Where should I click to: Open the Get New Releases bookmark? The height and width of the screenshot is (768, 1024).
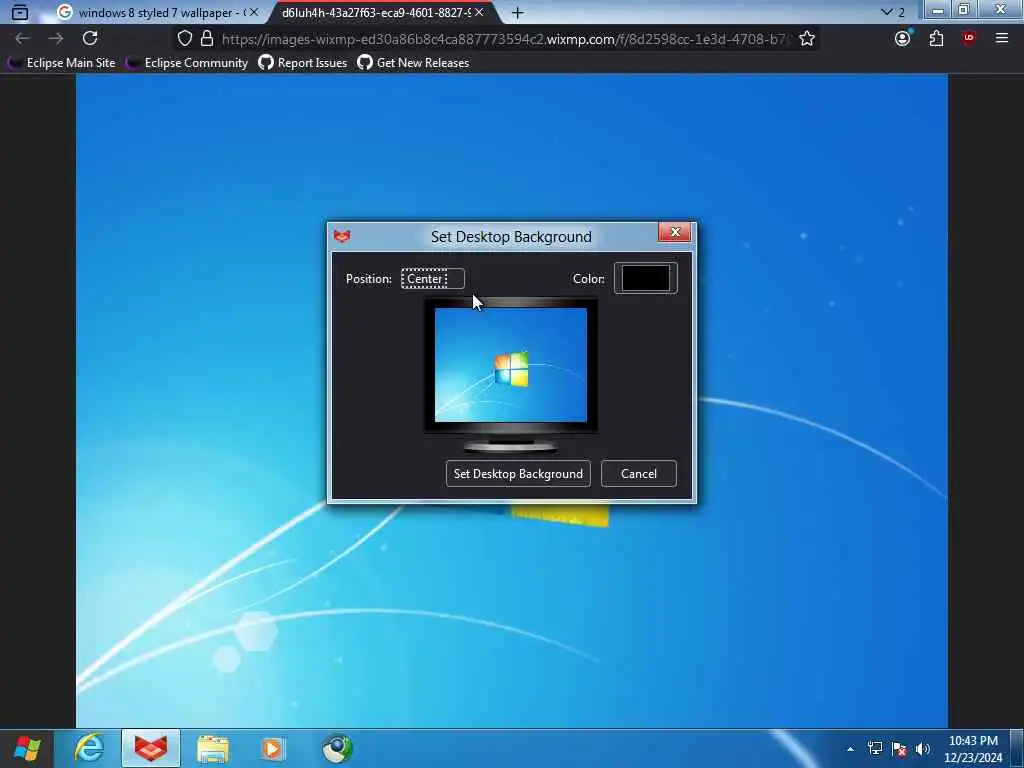(x=413, y=63)
